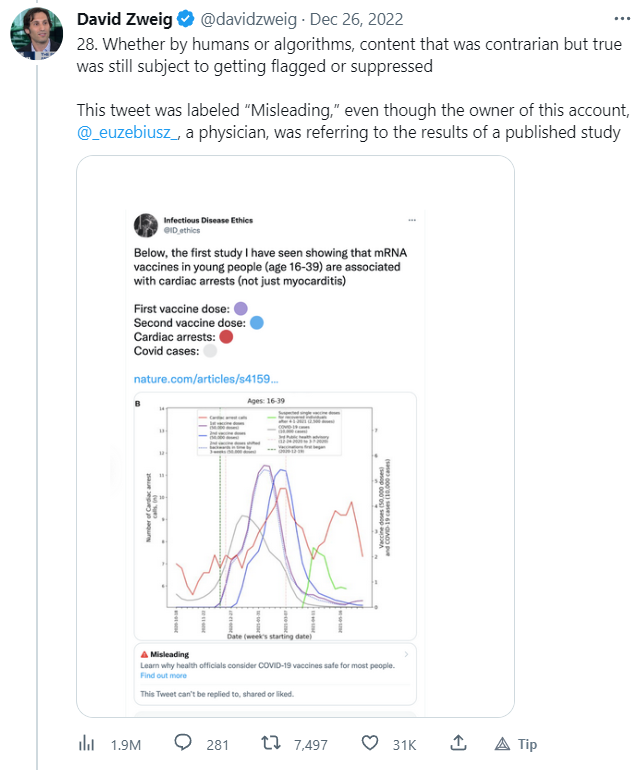Click the view analytics bar chart icon
Screen dimensions: 642x770
pyautogui.click(x=86, y=743)
